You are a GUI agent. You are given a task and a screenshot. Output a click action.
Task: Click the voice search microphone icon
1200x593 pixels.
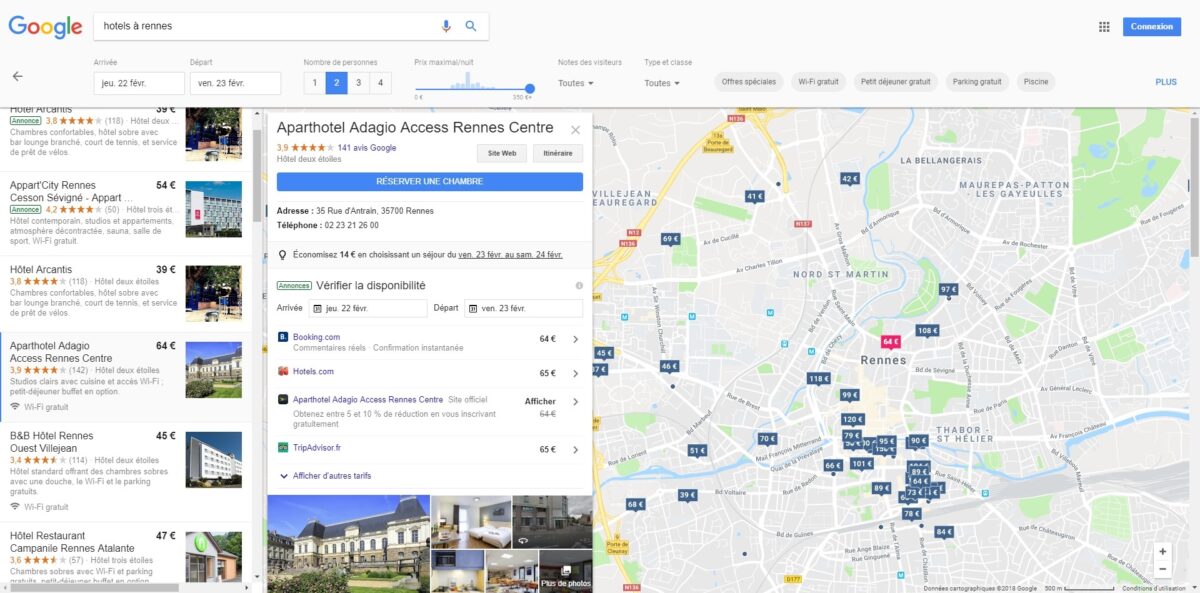[446, 26]
